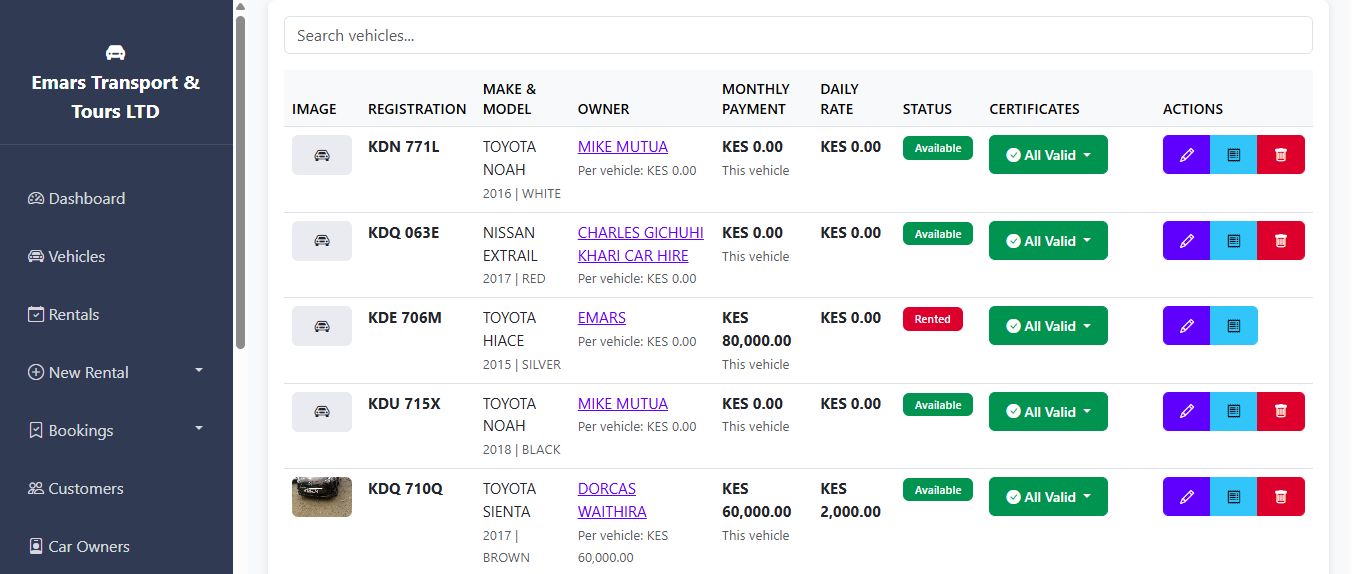Image resolution: width=1352 pixels, height=574 pixels.
Task: Open details icon for KDQ 063E
Action: [x=1233, y=241]
